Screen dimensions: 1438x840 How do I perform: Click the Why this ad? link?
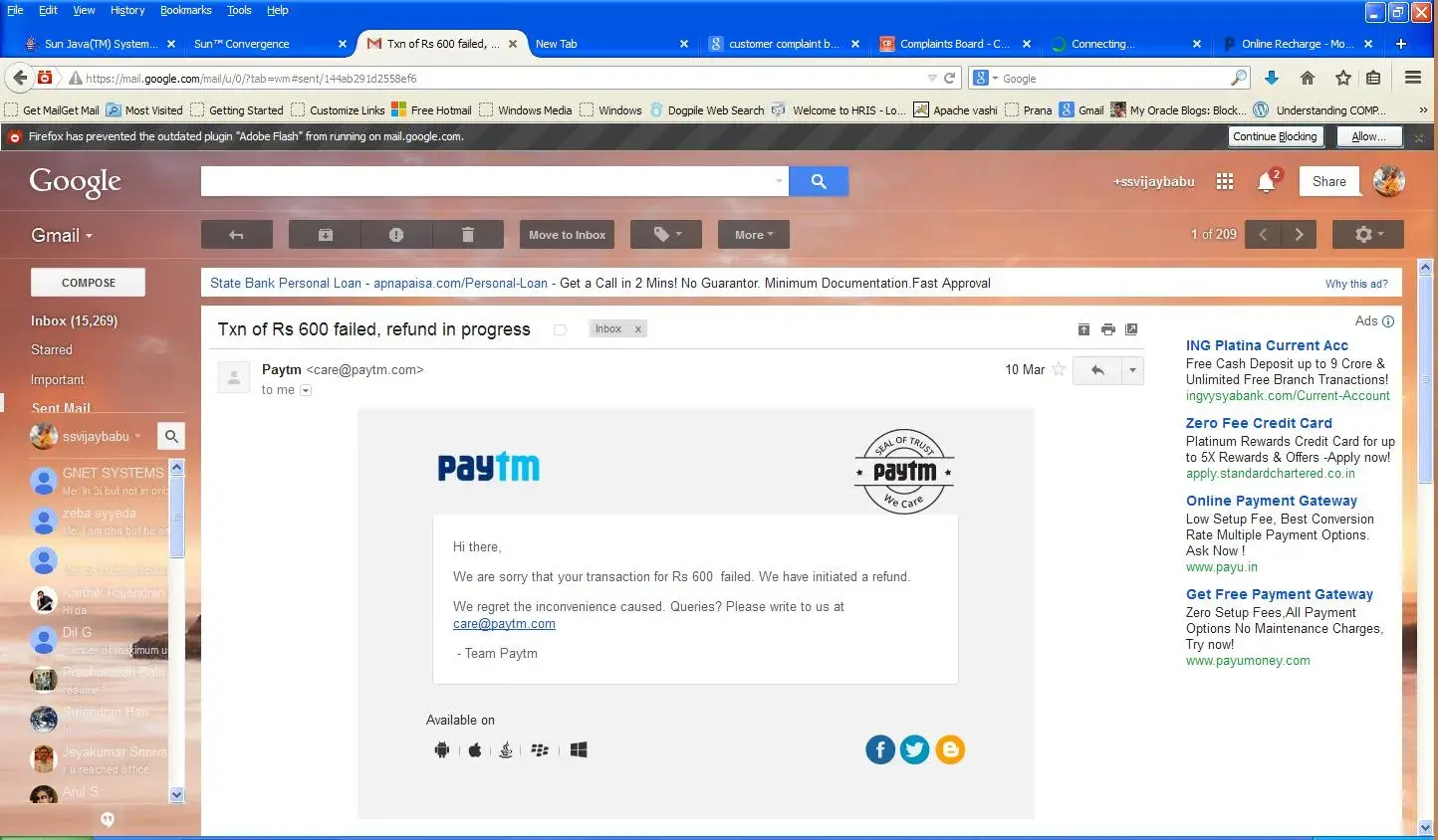1356,284
